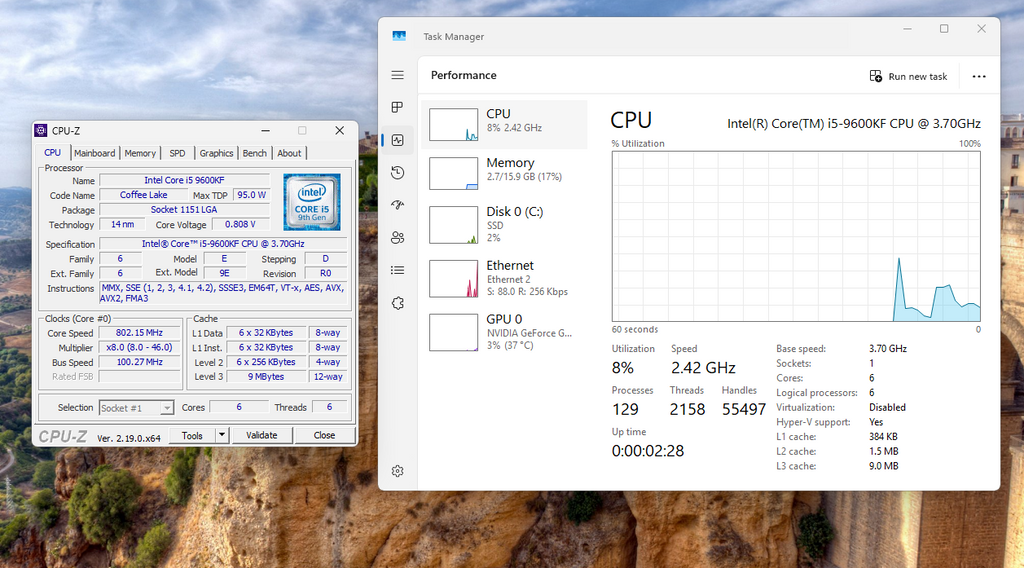Screen dimensions: 1024x568
Task: Open Users icon in Task Manager sidebar
Action: [x=397, y=238]
